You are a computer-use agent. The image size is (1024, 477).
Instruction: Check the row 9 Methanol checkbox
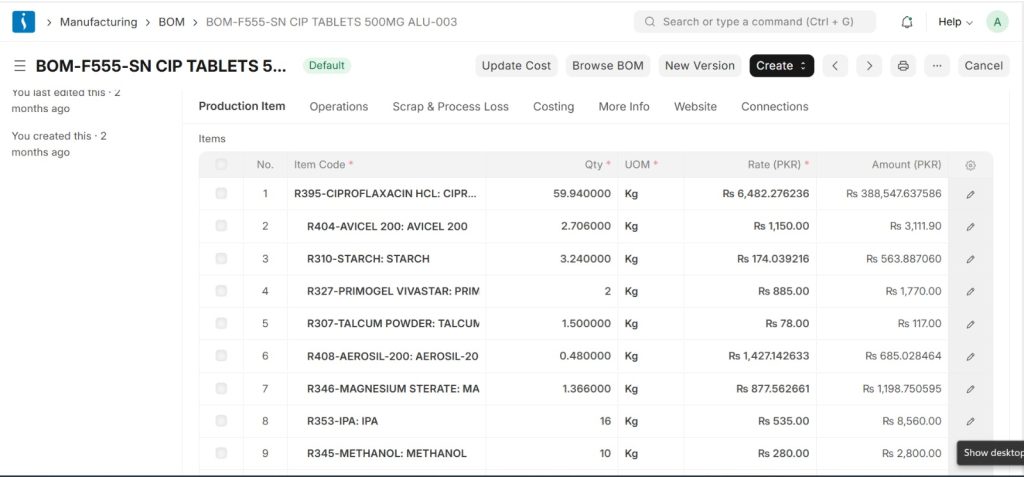click(x=221, y=453)
